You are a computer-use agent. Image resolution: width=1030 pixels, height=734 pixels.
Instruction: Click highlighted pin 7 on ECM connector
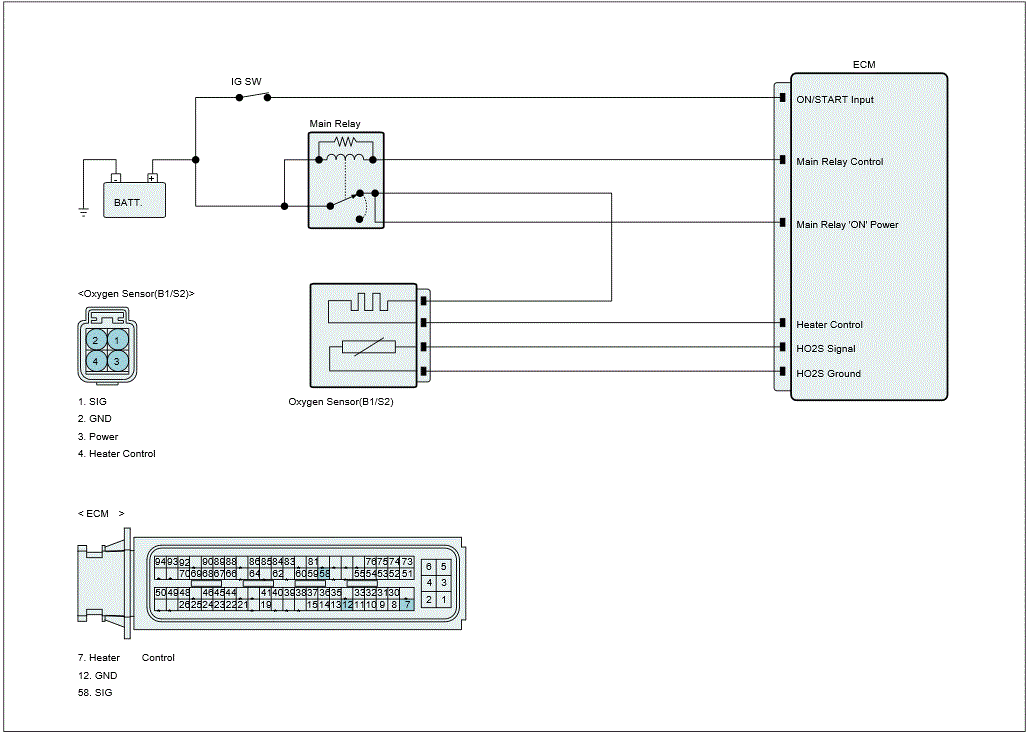pos(407,604)
